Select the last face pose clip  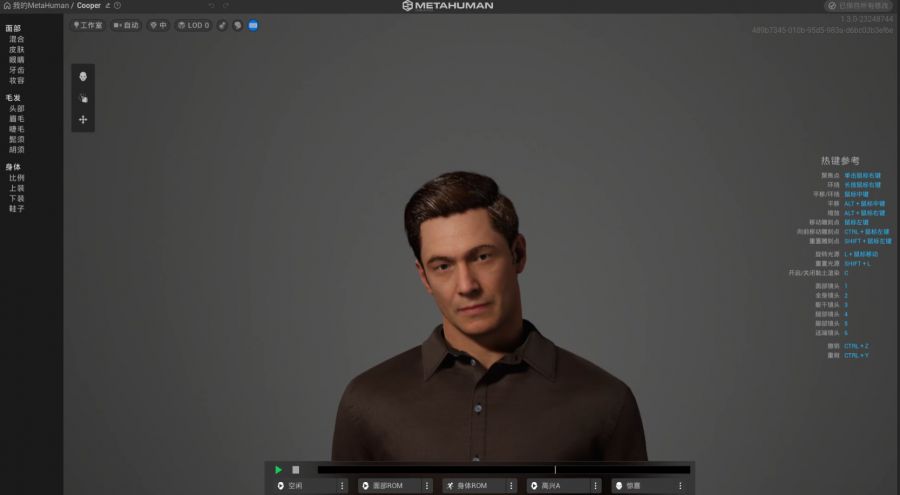pos(649,486)
